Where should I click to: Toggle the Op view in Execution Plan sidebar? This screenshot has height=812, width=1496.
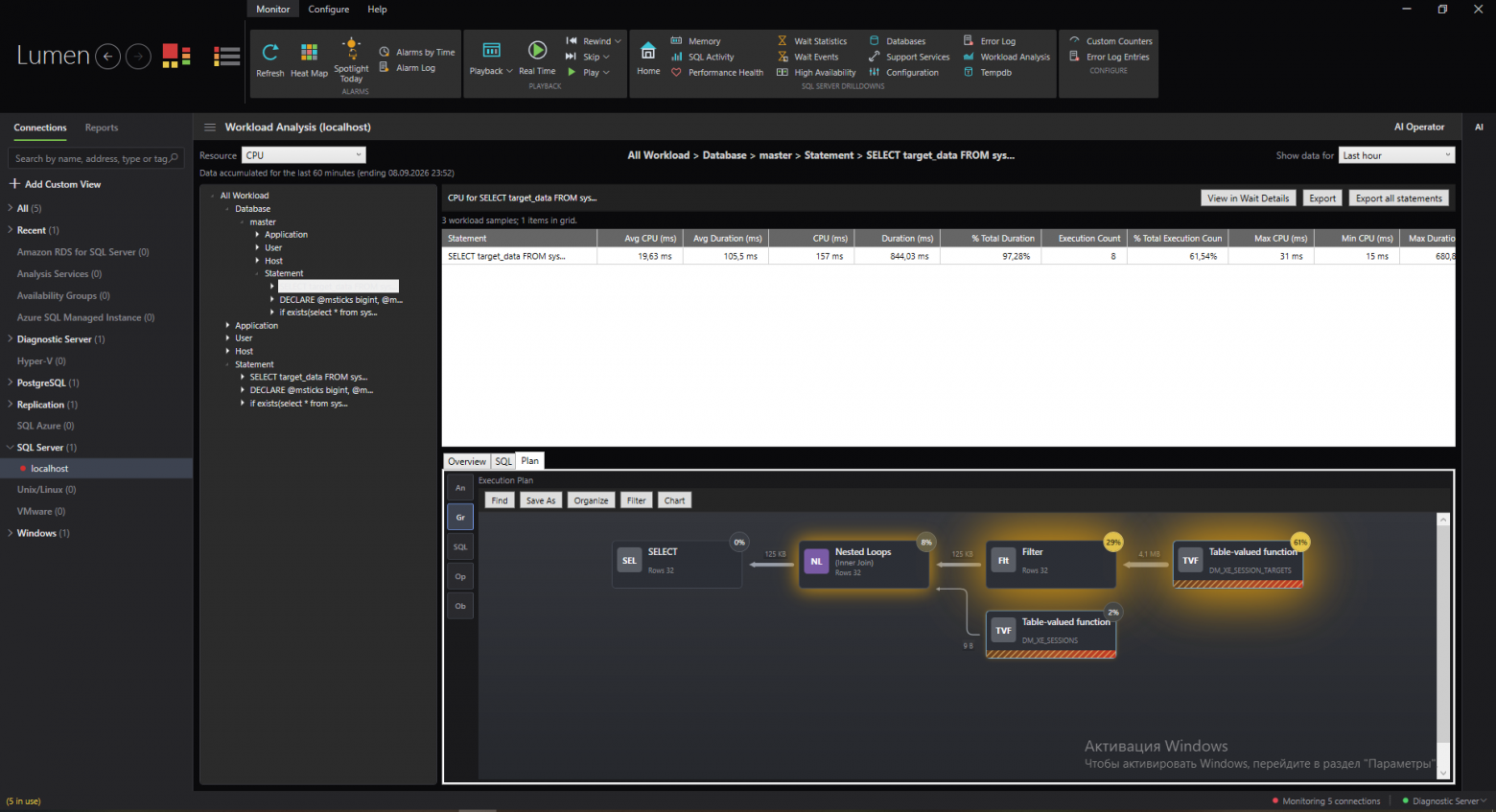pyautogui.click(x=460, y=577)
